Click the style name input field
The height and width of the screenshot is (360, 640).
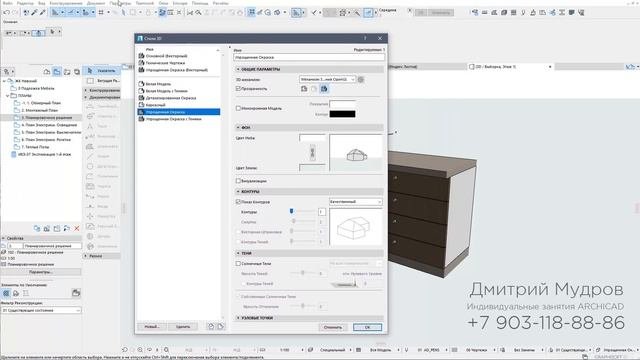pyautogui.click(x=309, y=58)
